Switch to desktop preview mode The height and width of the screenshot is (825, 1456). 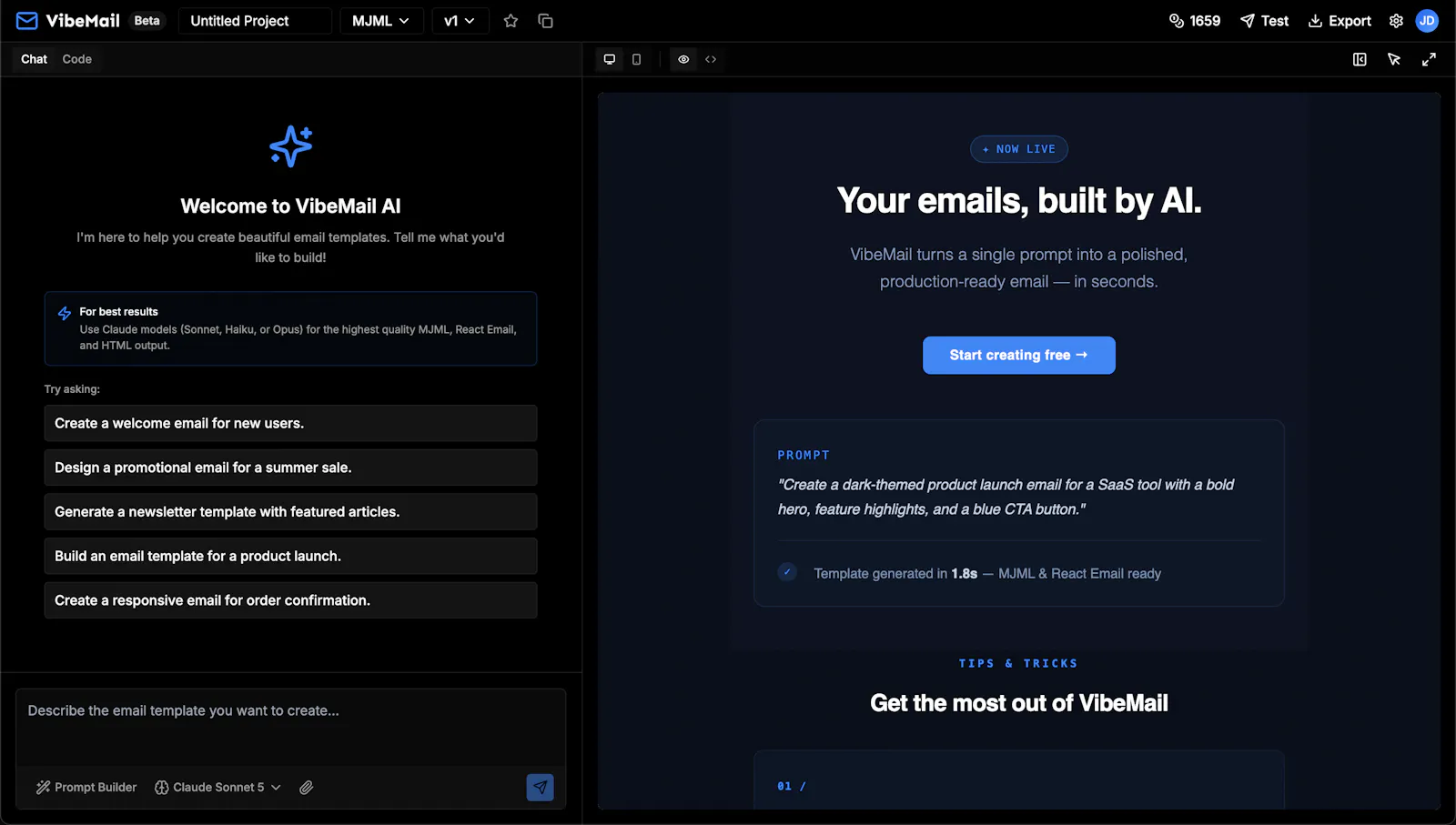(610, 59)
